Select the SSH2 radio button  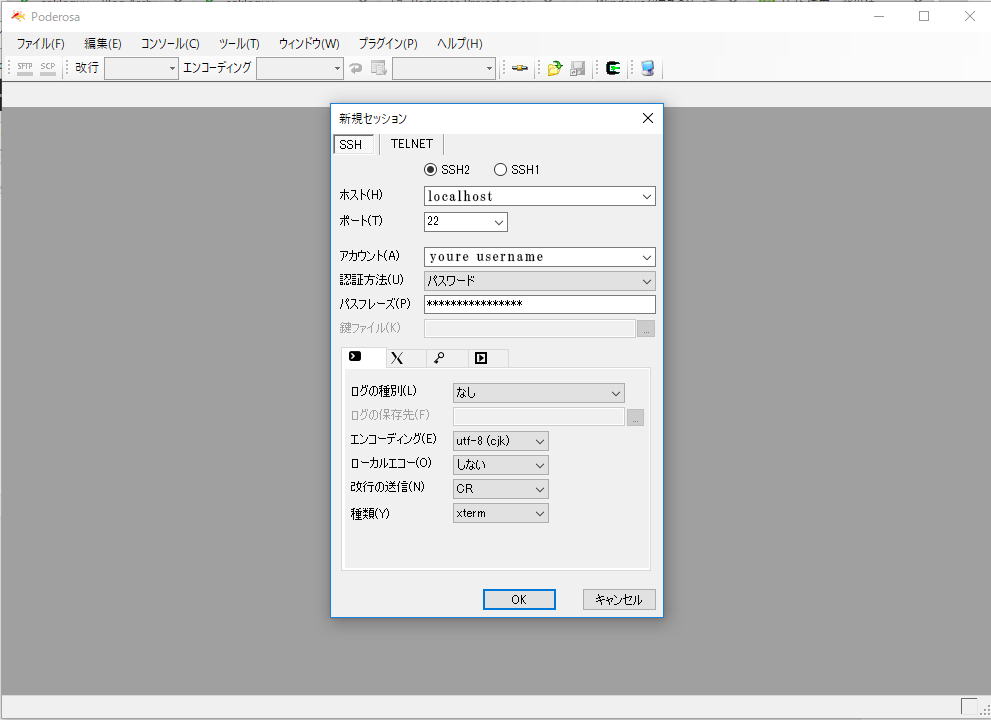[x=430, y=169]
